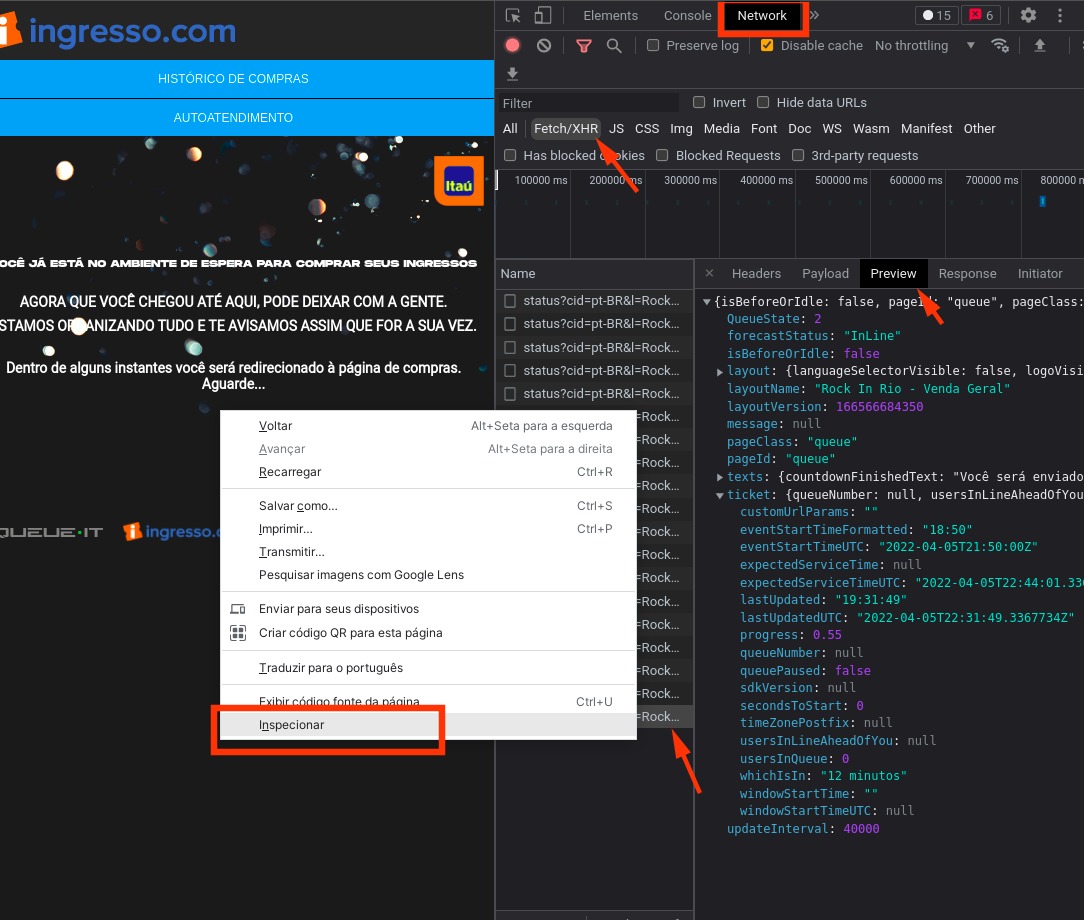Open network search magnifier
This screenshot has width=1084, height=920.
point(614,46)
